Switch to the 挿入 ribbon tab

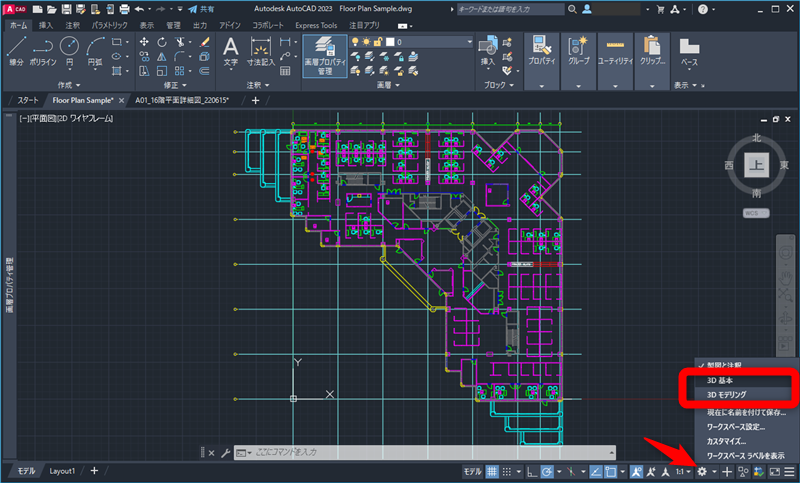click(x=46, y=23)
